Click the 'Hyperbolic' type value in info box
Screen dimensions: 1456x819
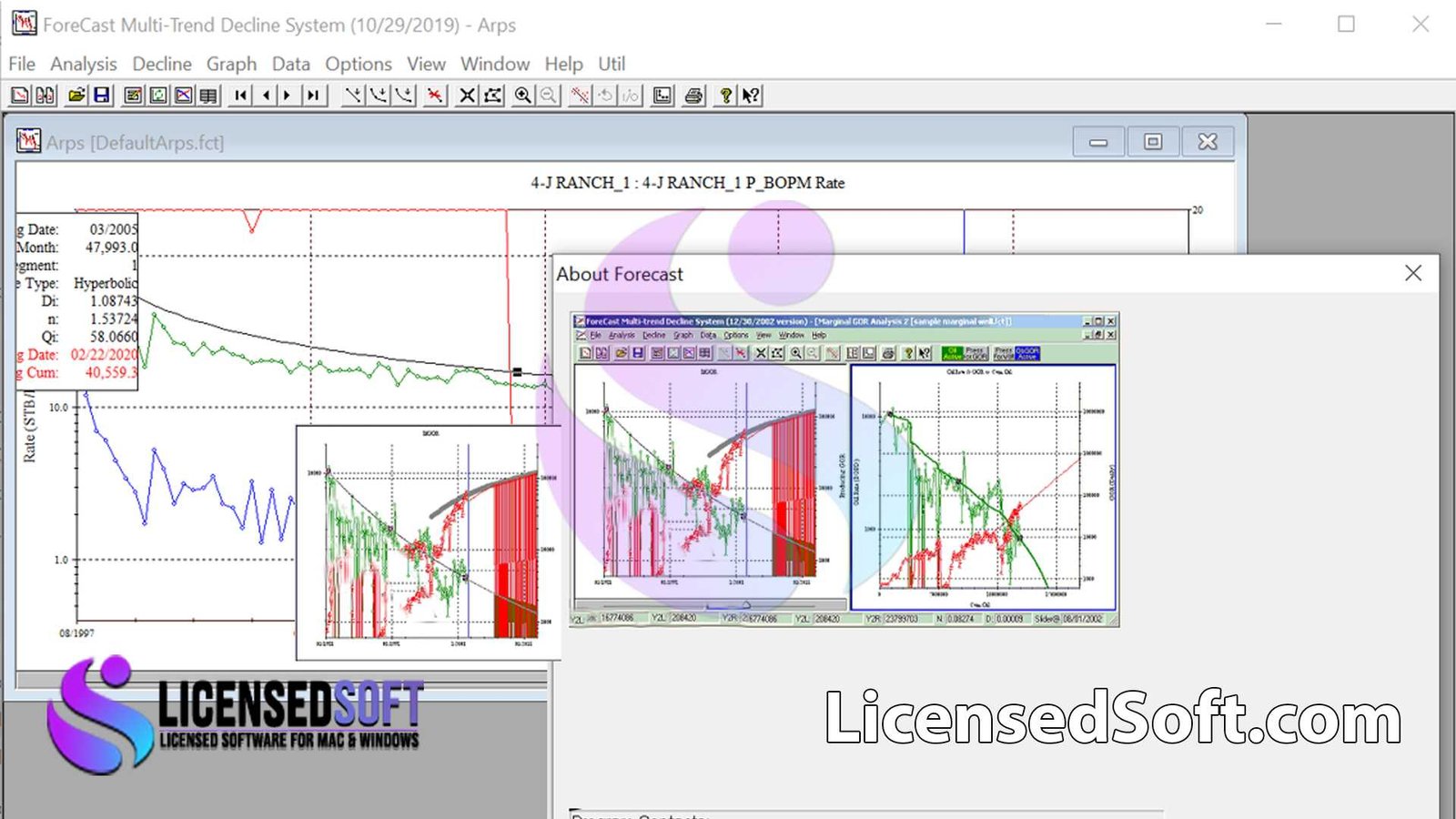(105, 283)
